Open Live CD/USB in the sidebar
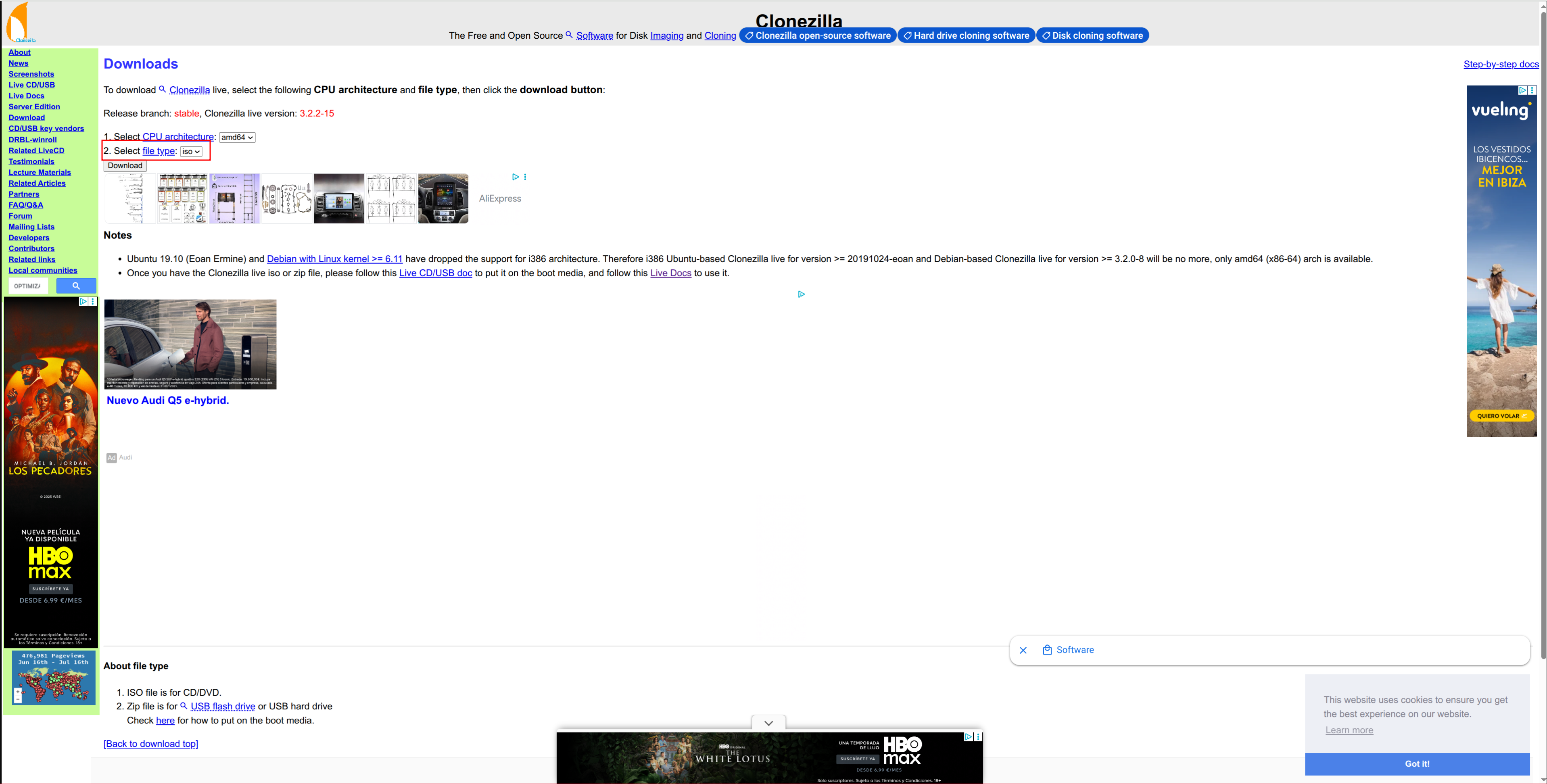1547x784 pixels. click(31, 85)
